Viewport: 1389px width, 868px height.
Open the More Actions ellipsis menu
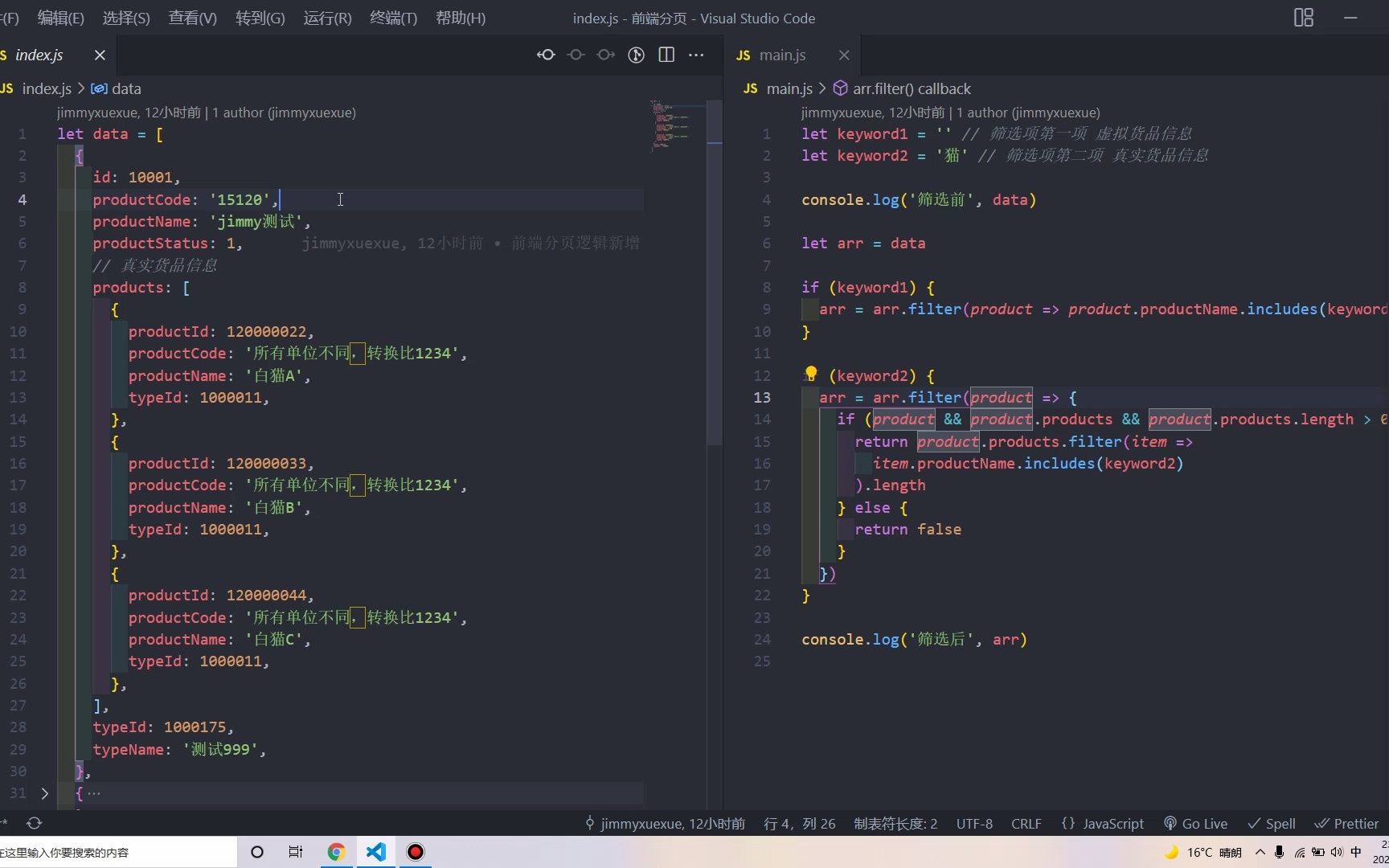696,55
